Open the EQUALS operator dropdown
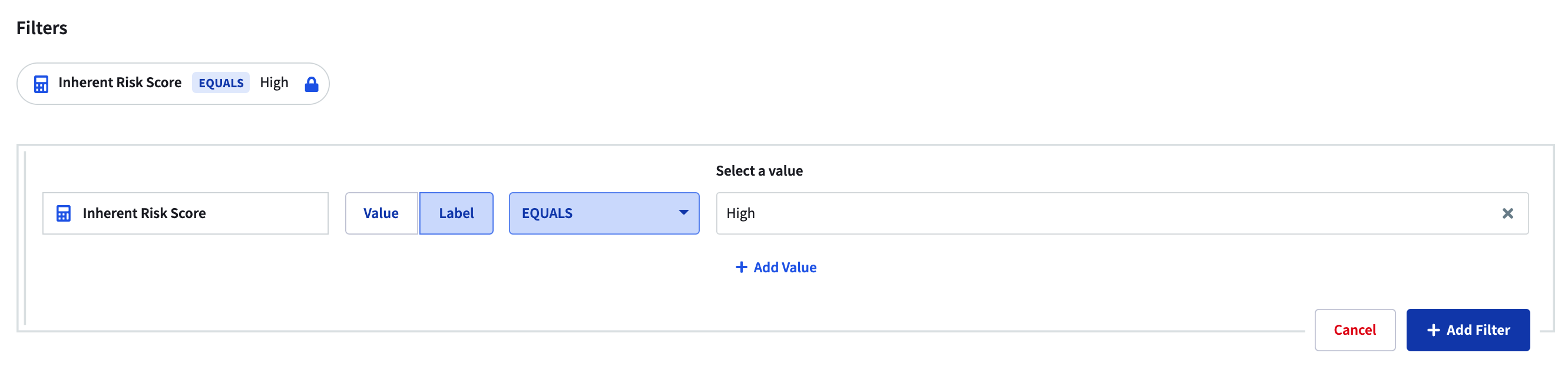Screen dimensions: 1568x389 tap(604, 213)
